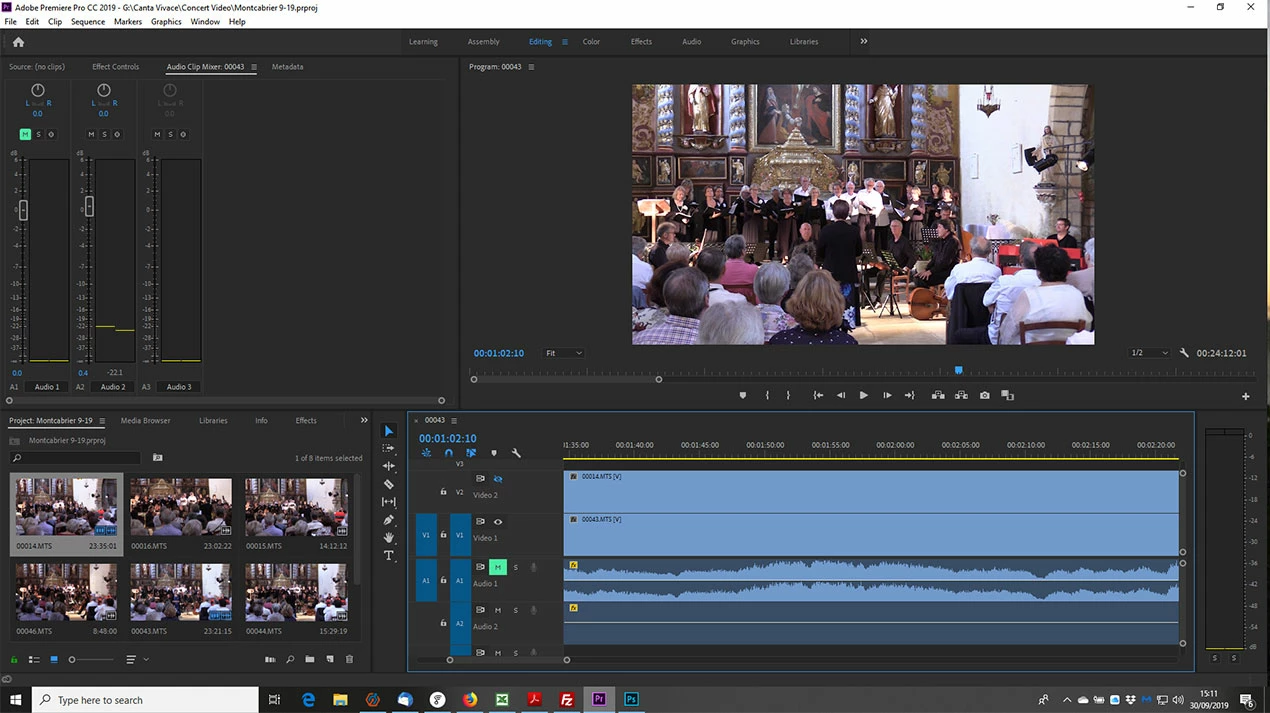Viewport: 1270px width, 713px height.
Task: Delete selected item with trash icon
Action: [349, 660]
